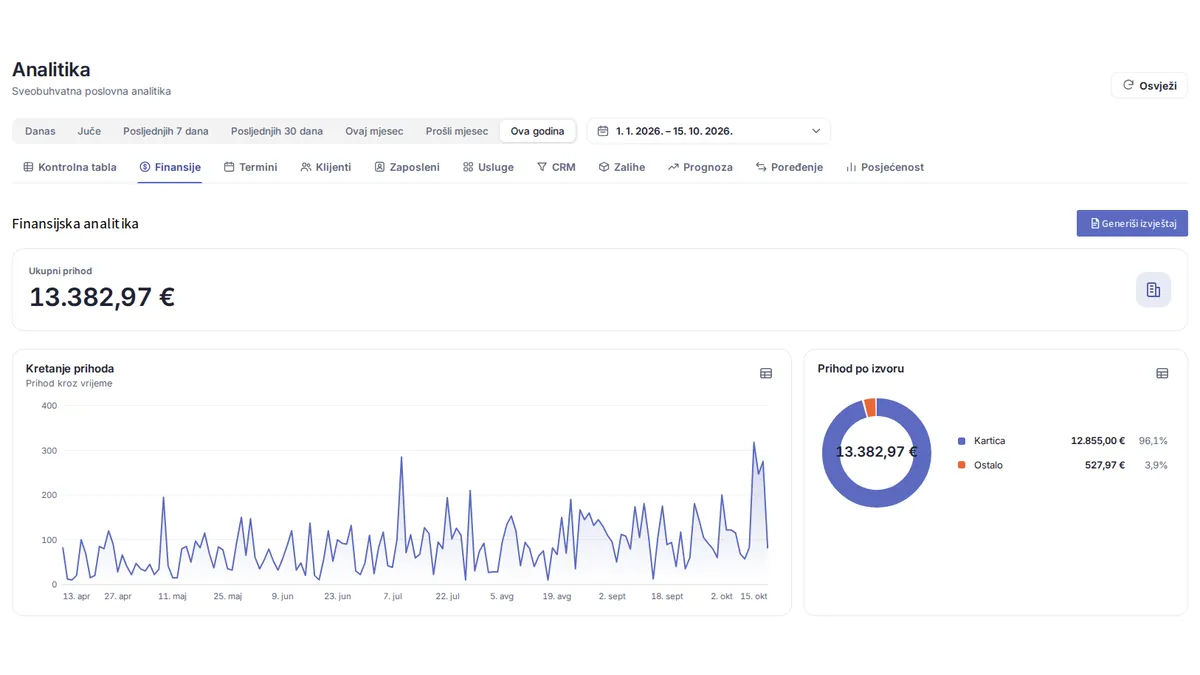Screen dimensions: 1200x675
Task: Click the Analitika page title
Action: point(51,70)
